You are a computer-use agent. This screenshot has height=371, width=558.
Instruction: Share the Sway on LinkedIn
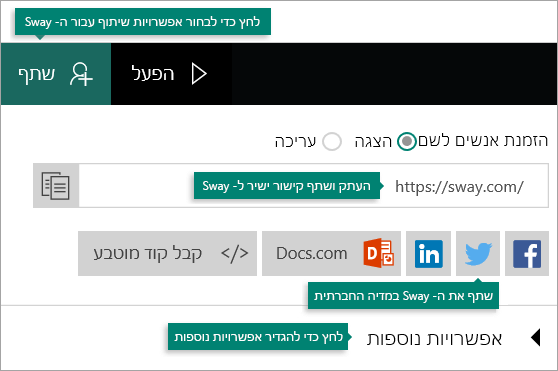pos(428,254)
